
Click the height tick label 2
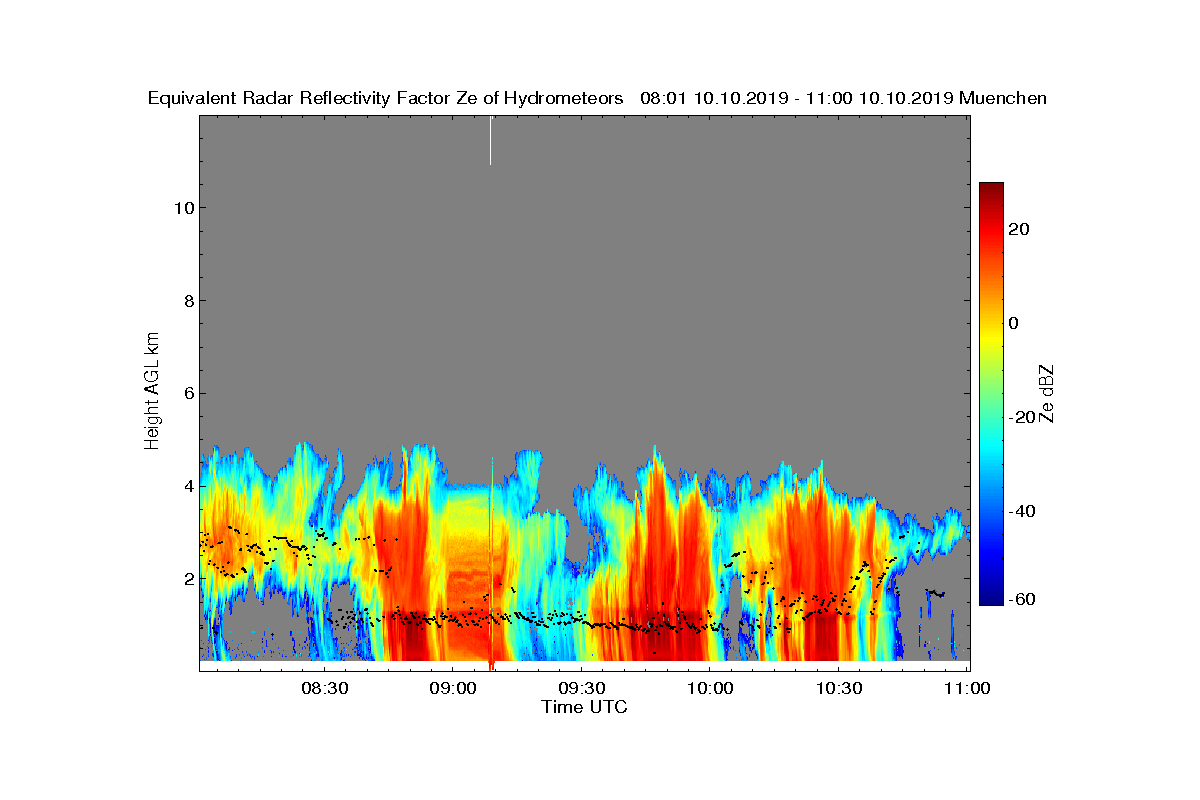pos(187,579)
